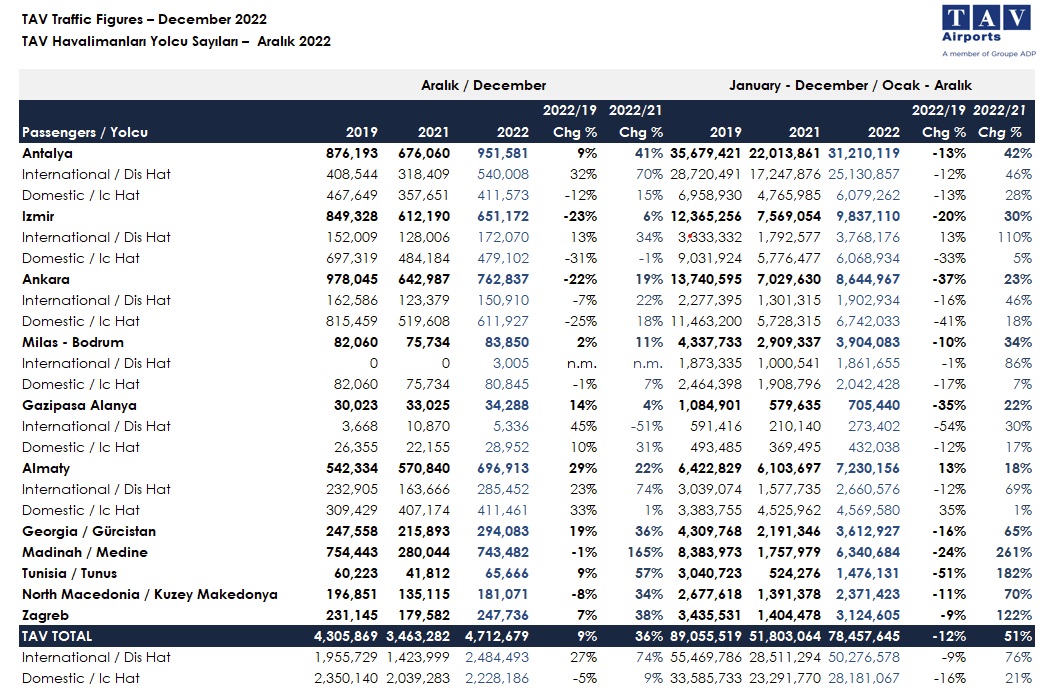
Task: Click Georgia December 2022 value 294,083
Action: (503, 531)
